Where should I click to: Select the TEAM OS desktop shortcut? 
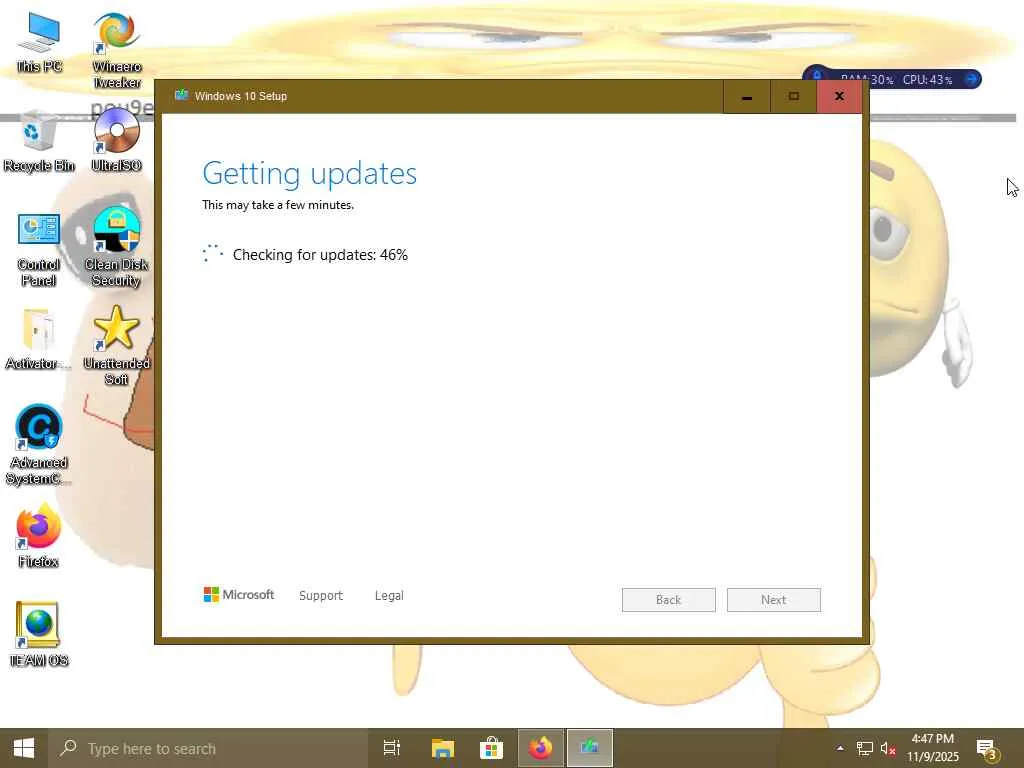39,635
